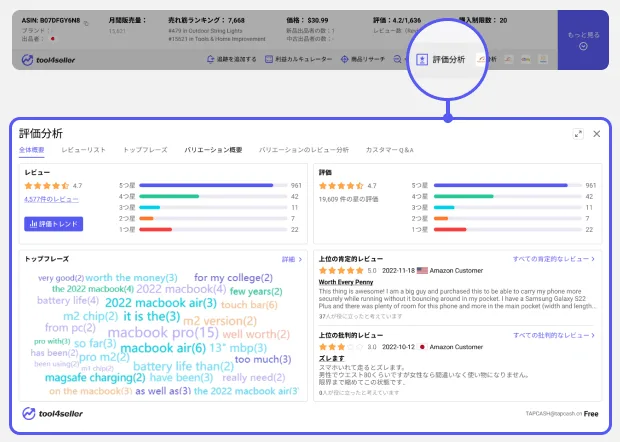Image resolution: width=620 pixels, height=442 pixels.
Task: Open the Worth Every Penny review title
Action: [346, 282]
